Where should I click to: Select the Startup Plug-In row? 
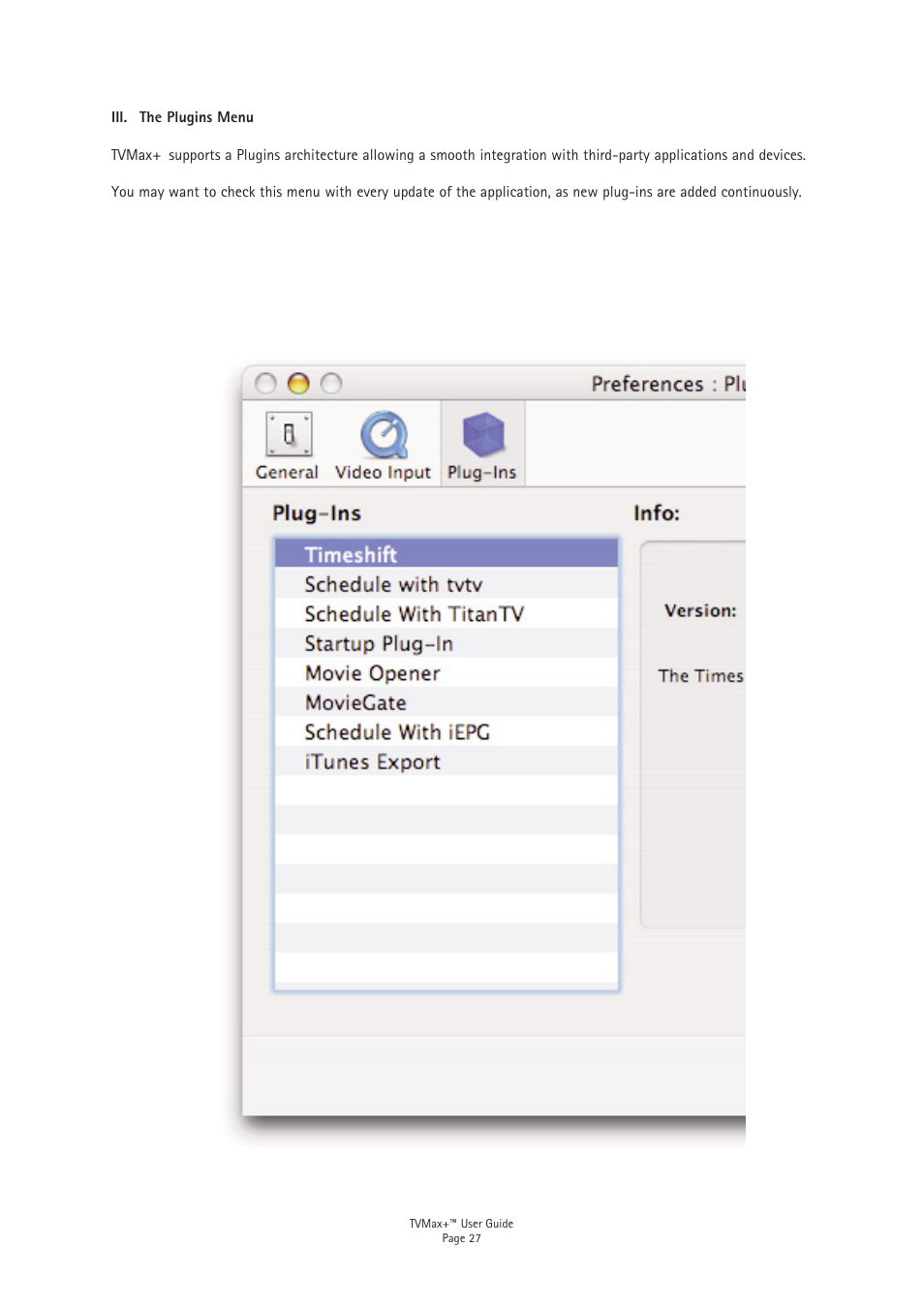[x=447, y=643]
